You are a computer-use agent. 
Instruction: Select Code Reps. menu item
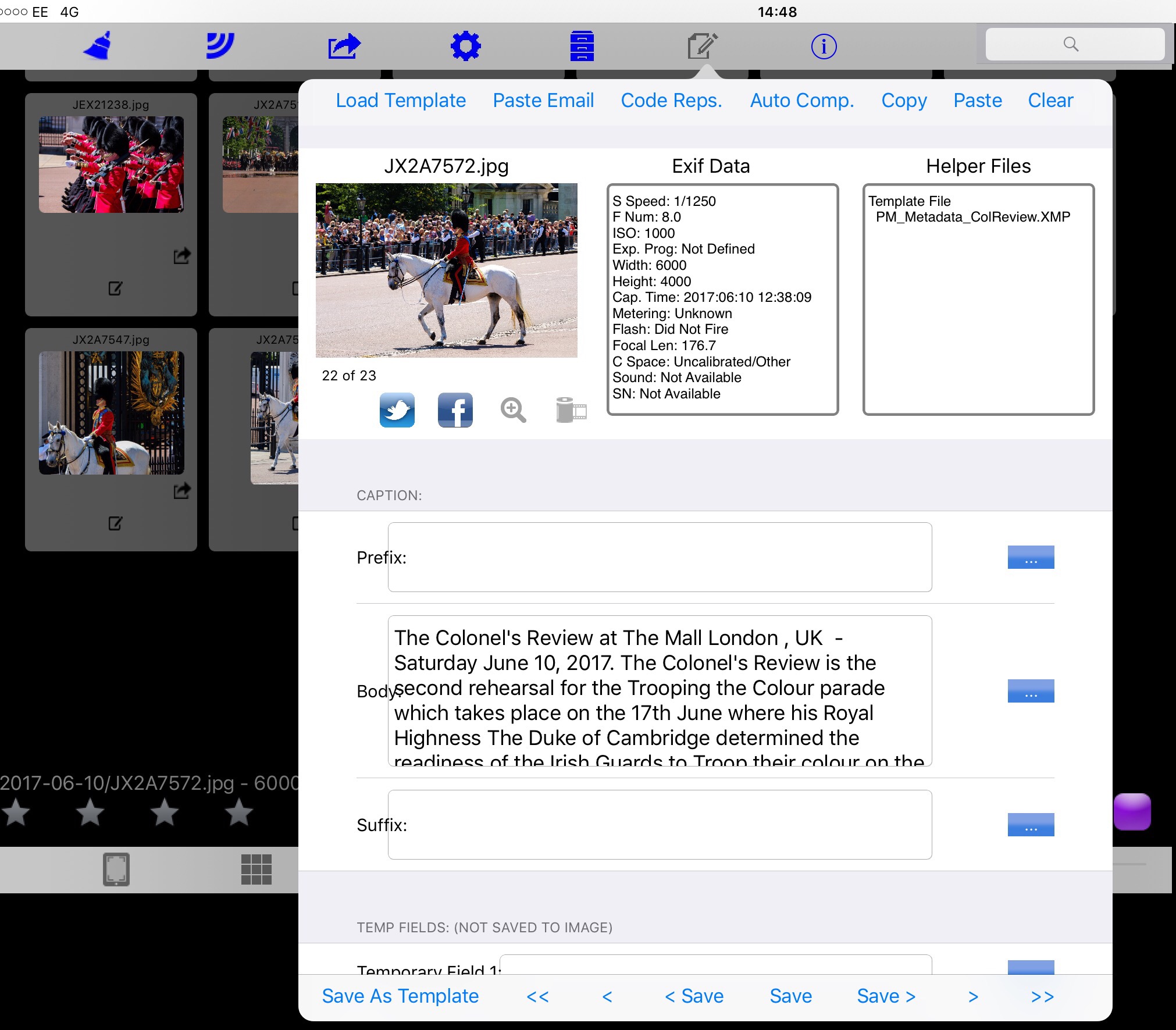[671, 100]
